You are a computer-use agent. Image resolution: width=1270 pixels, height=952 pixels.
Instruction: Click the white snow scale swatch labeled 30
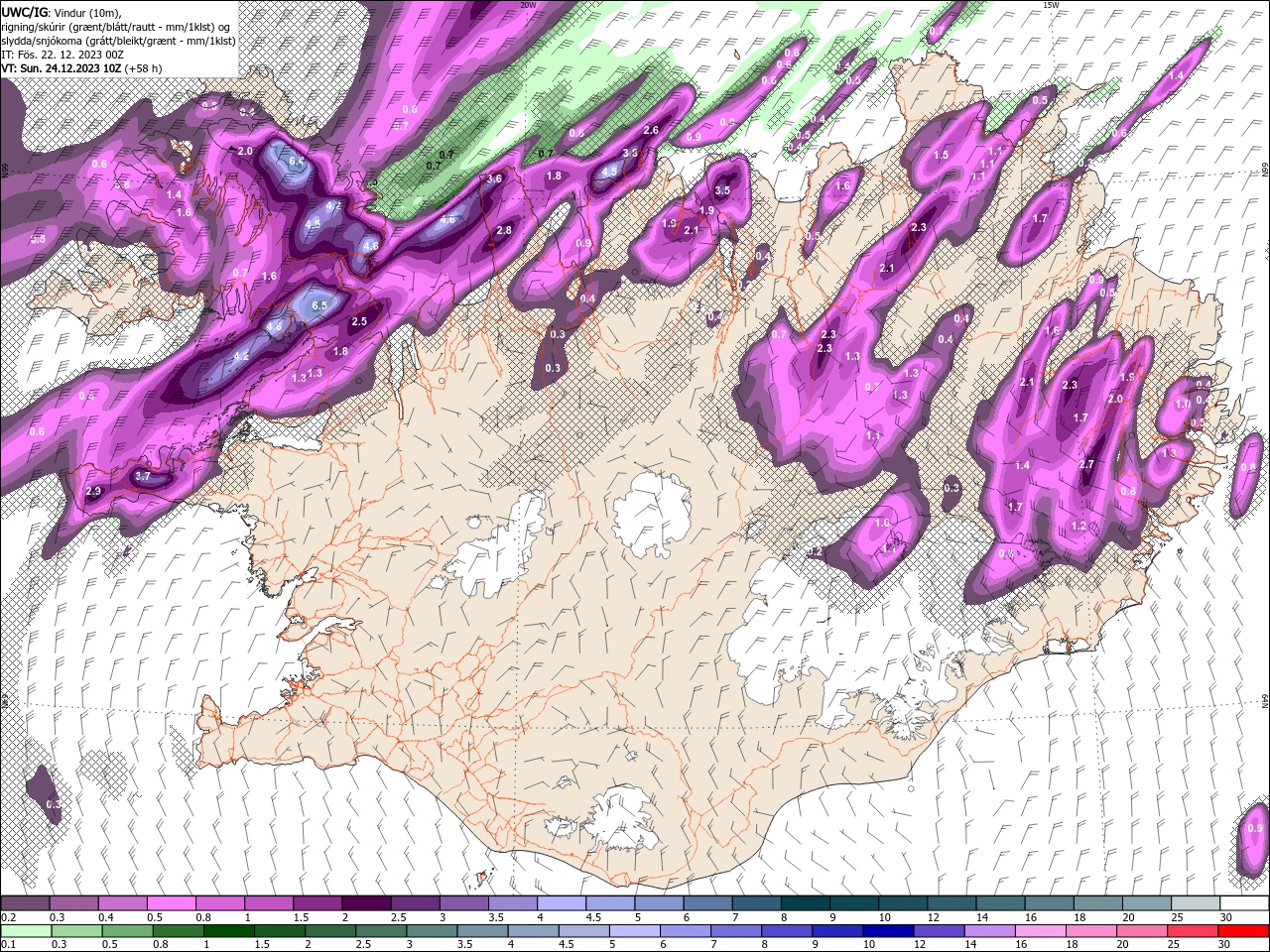click(x=1245, y=903)
